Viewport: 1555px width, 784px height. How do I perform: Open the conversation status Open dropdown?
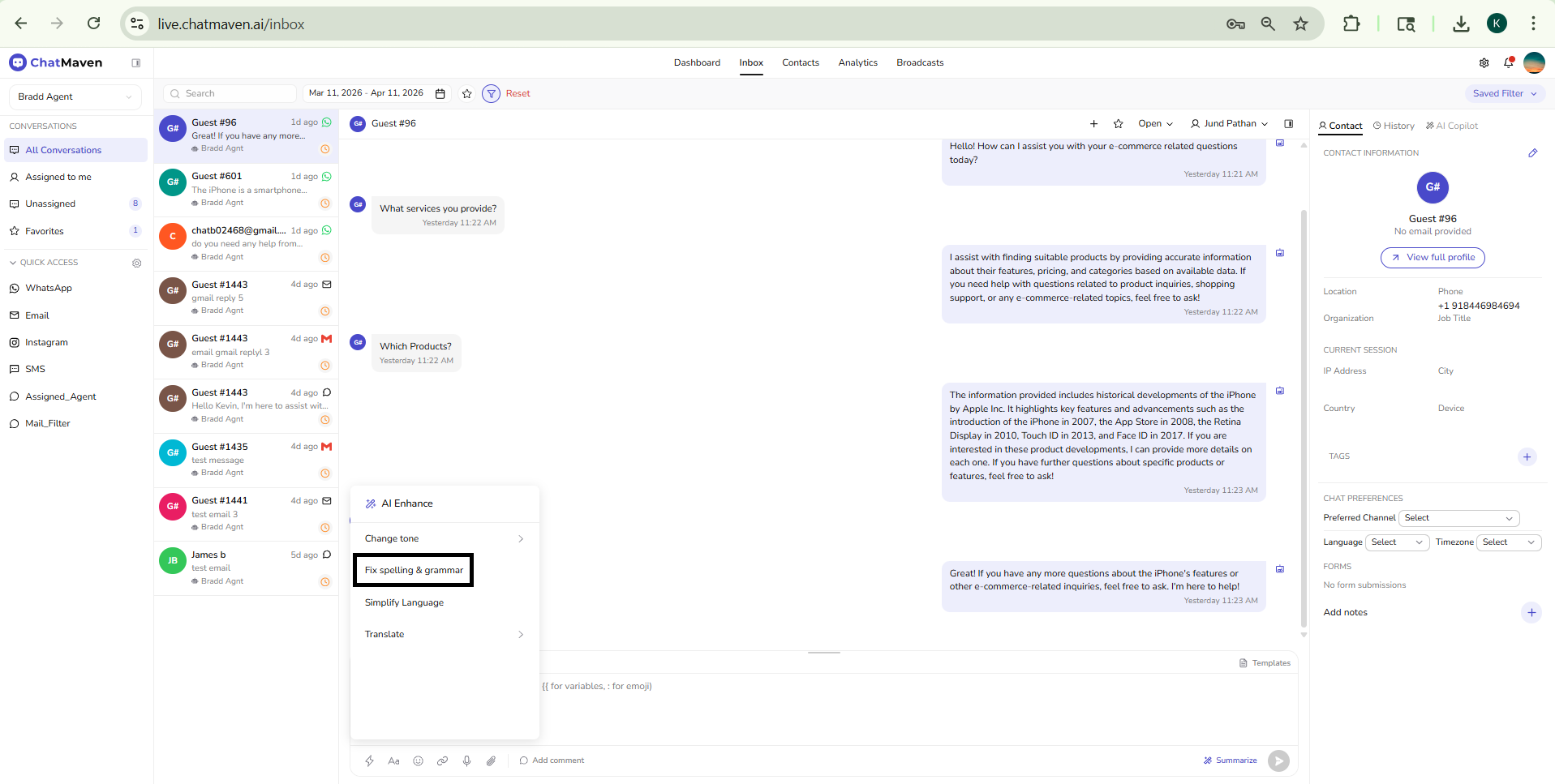[1155, 123]
